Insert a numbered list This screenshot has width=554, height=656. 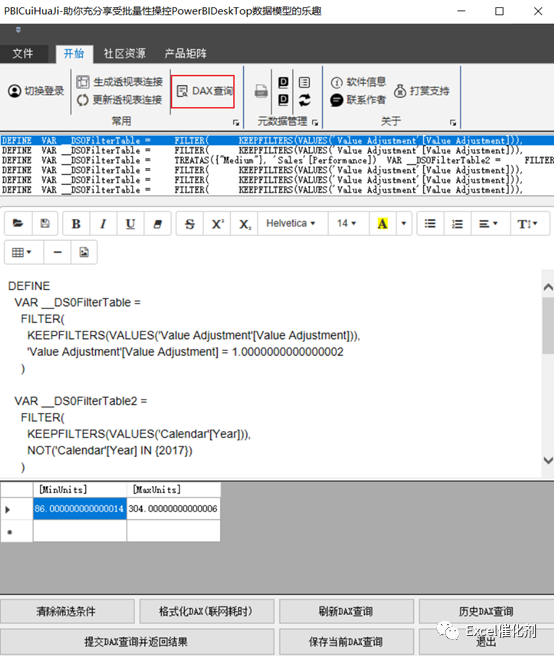pyautogui.click(x=457, y=224)
